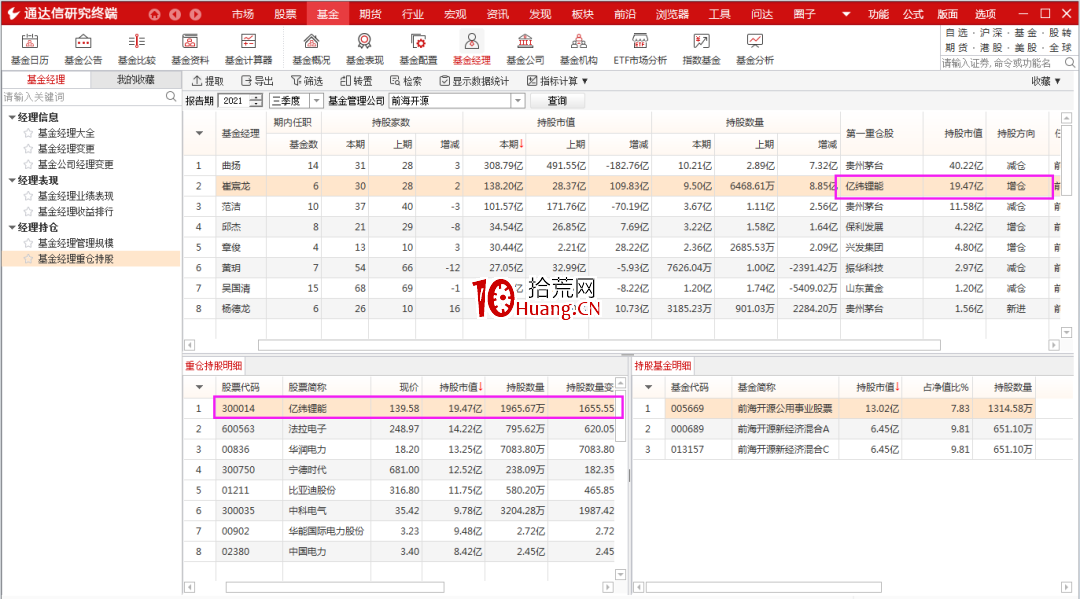Screen dimensions: 1080x599
Task: Switch to the 基金经理 sidebar tab
Action: pos(46,80)
